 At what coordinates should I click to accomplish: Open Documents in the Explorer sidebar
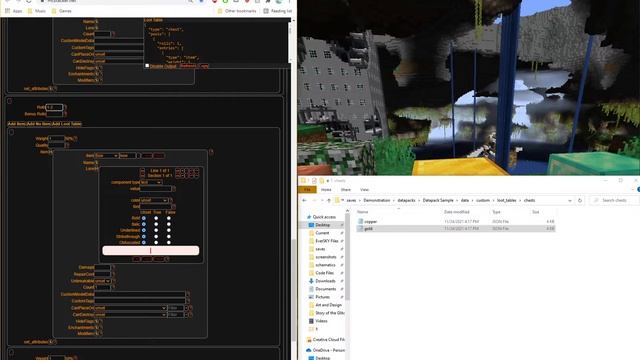click(322, 289)
